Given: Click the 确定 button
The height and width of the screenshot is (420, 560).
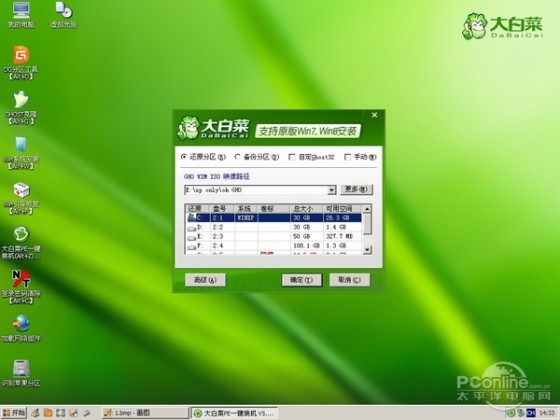Looking at the screenshot, I should click(301, 280).
